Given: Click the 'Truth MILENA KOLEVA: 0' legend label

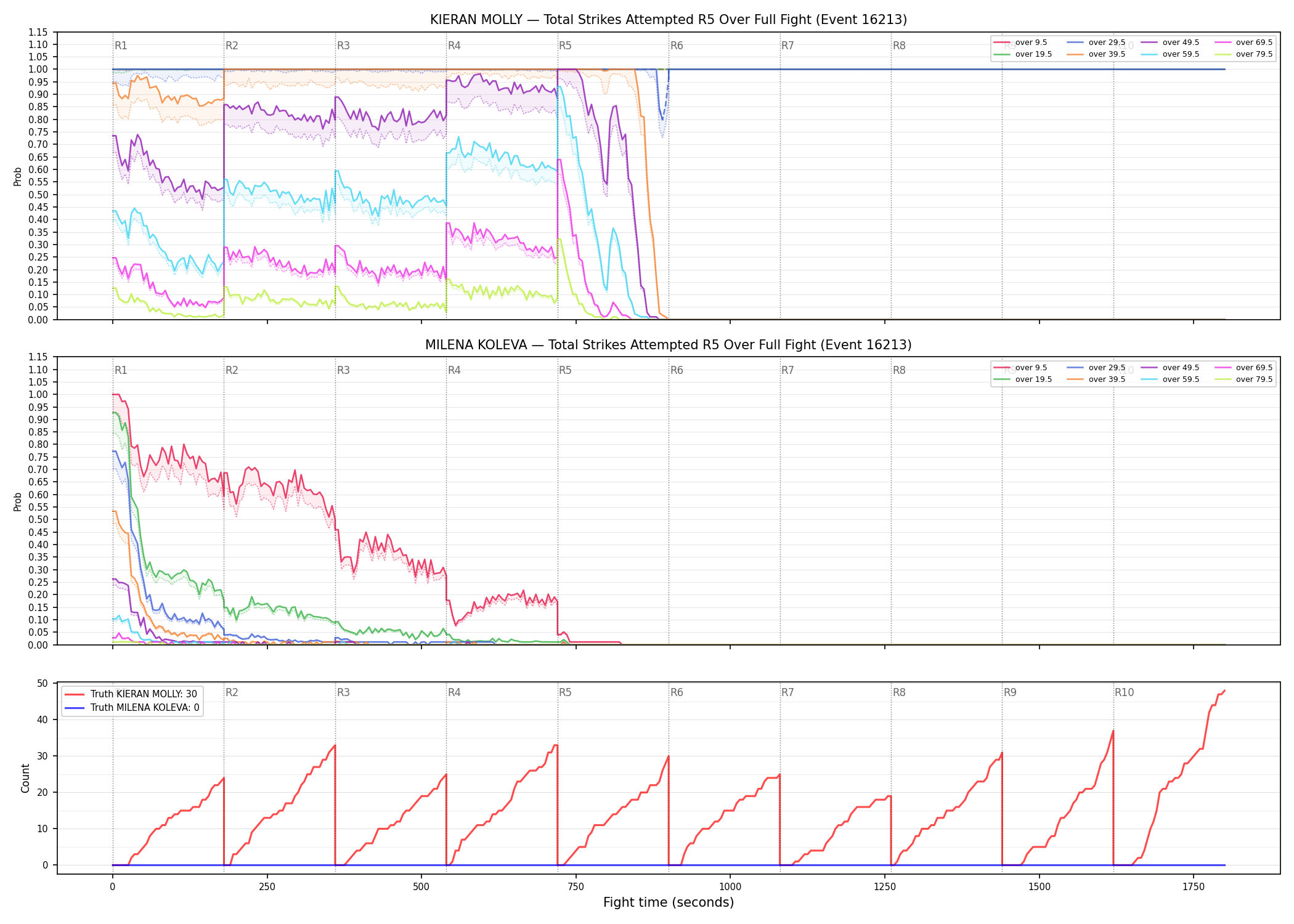Looking at the screenshot, I should click(145, 708).
